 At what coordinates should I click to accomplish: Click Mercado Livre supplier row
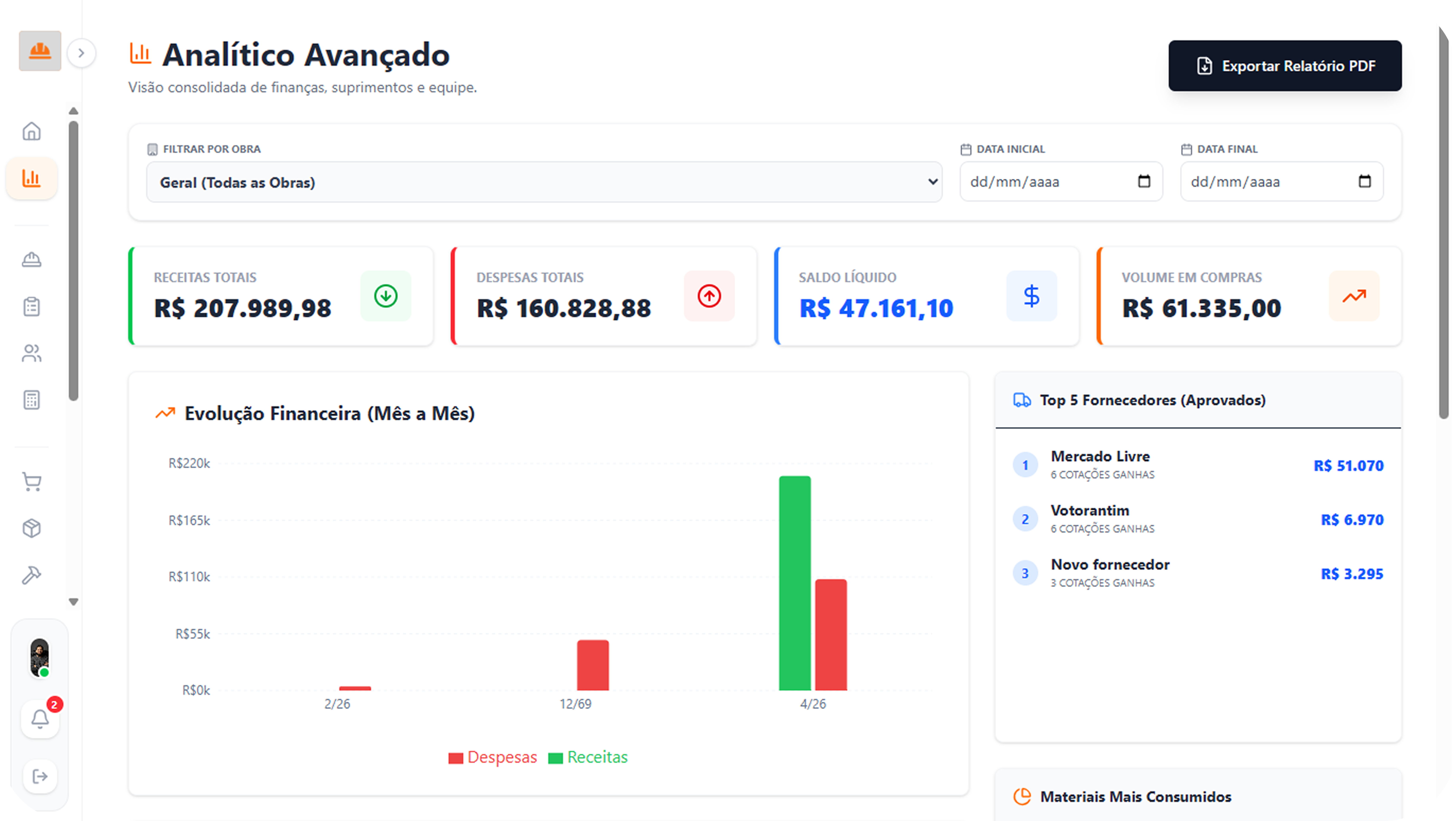(x=1198, y=465)
